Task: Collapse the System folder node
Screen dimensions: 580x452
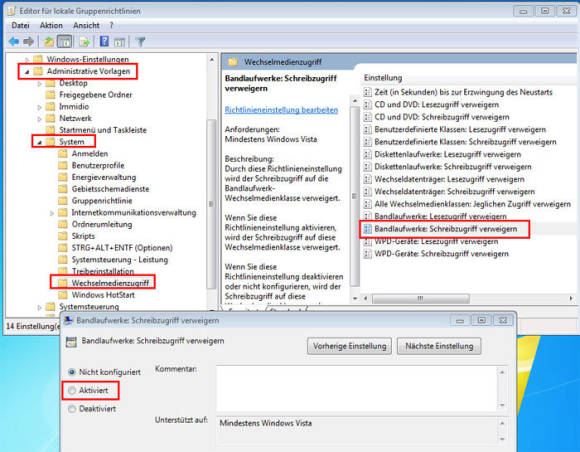Action: [39, 142]
